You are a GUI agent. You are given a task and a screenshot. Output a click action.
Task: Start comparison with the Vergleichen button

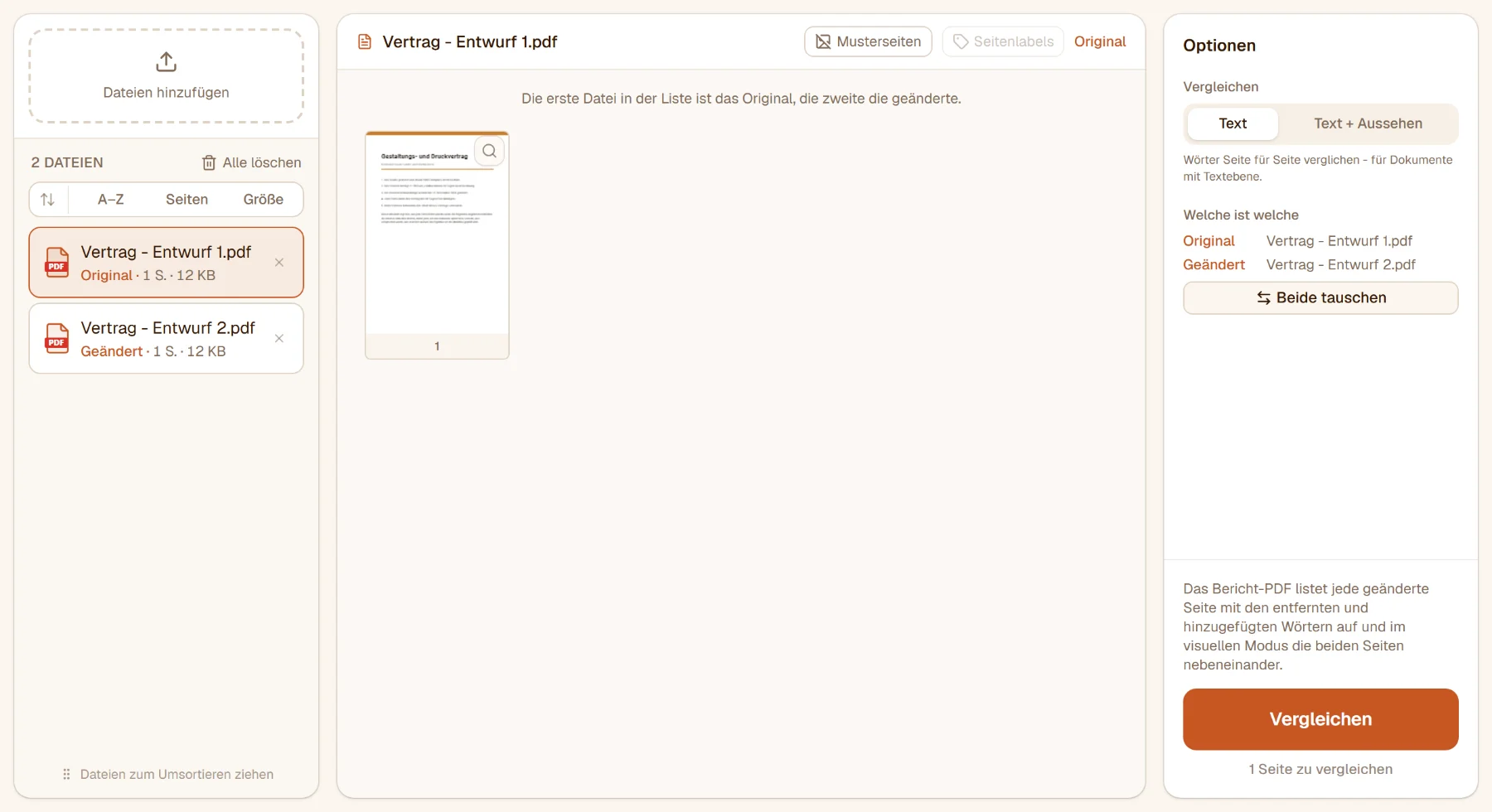click(1320, 719)
